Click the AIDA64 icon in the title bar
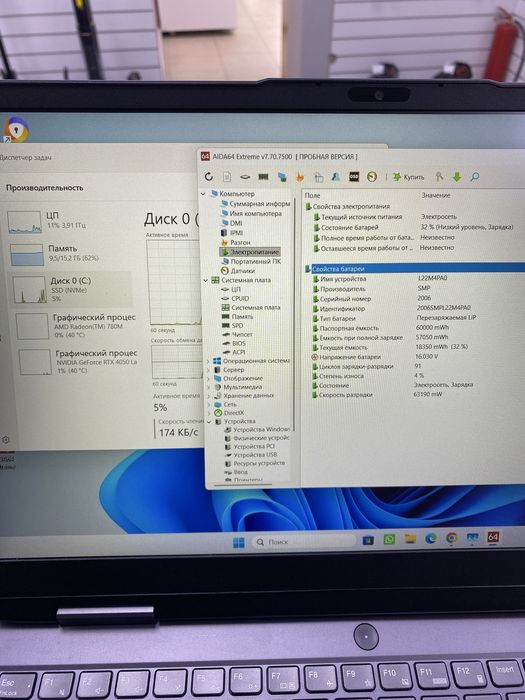525x700 pixels. click(x=205, y=156)
